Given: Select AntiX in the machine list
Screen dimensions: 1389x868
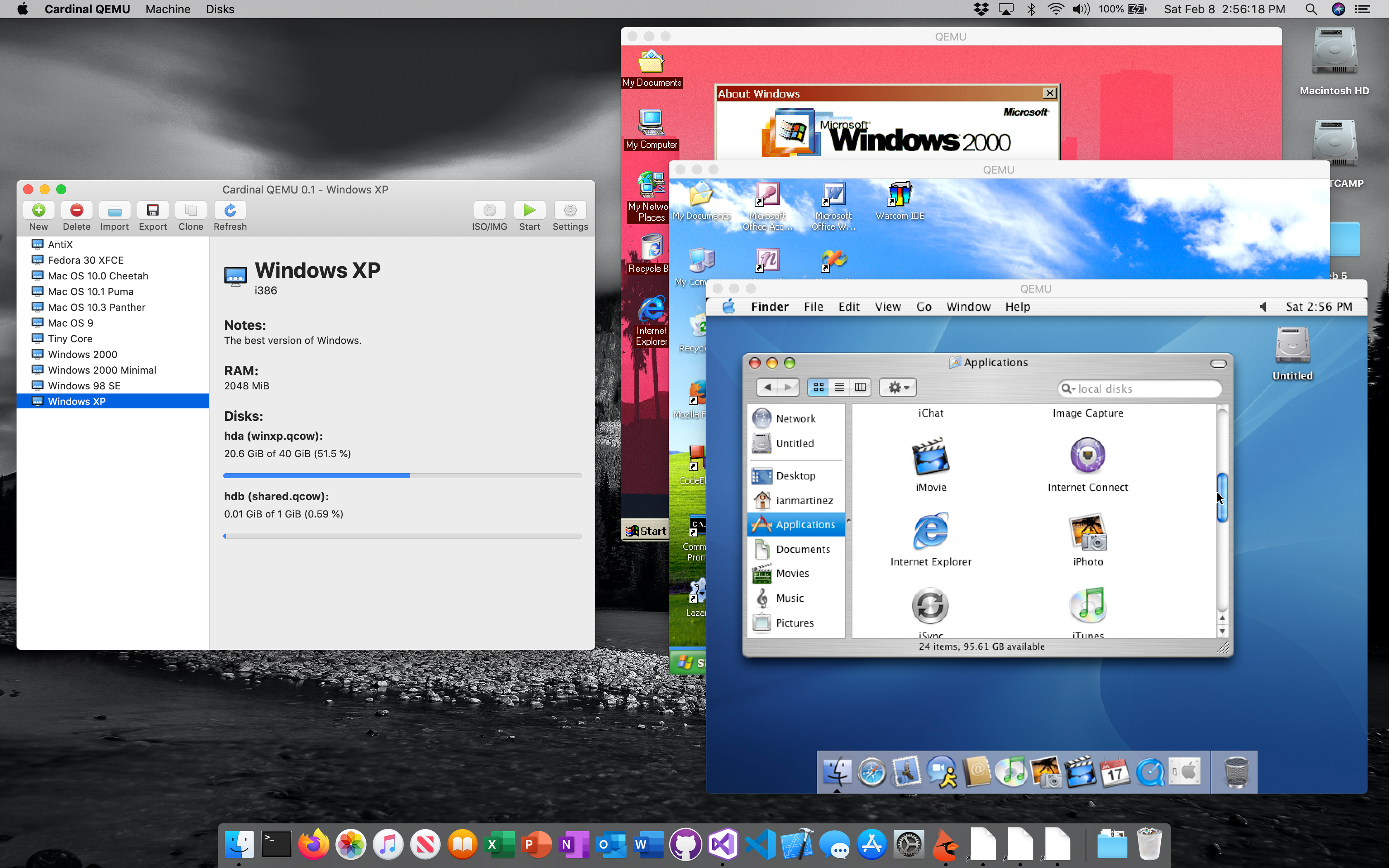Looking at the screenshot, I should [113, 245].
